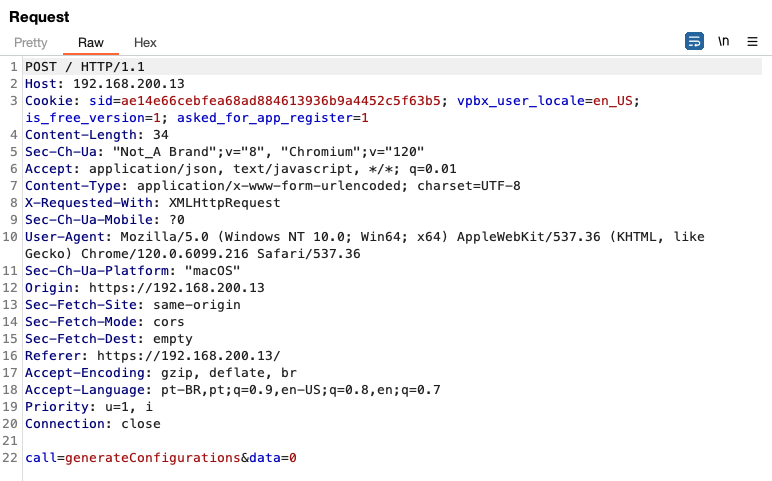Image resolution: width=772 pixels, height=481 pixels.
Task: Switch to the Pretty tab
Action: point(31,43)
